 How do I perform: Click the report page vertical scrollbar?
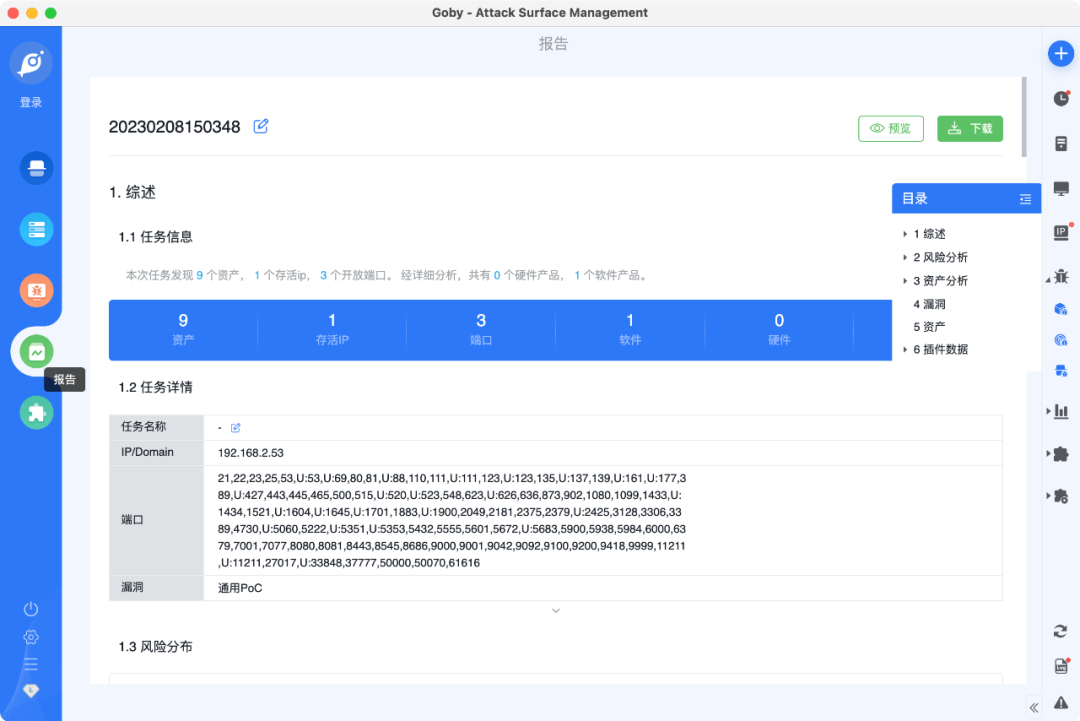click(x=1024, y=117)
